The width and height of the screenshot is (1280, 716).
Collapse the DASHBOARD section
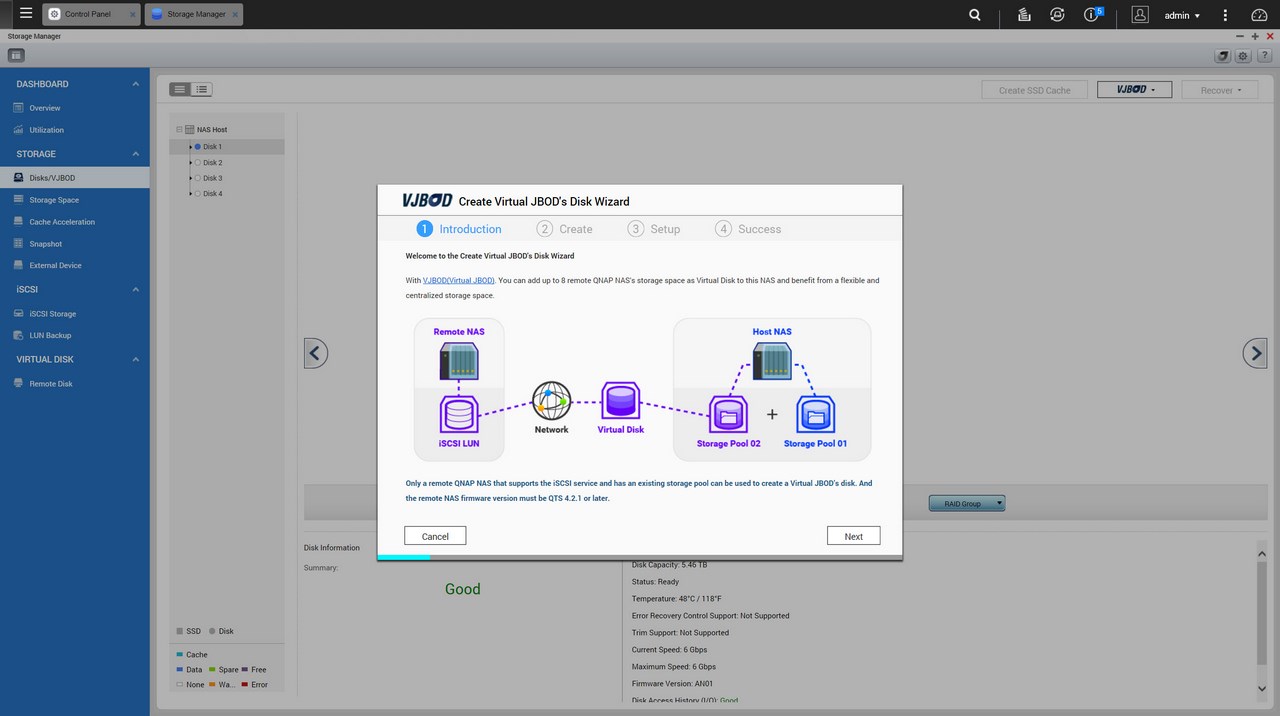(x=135, y=84)
